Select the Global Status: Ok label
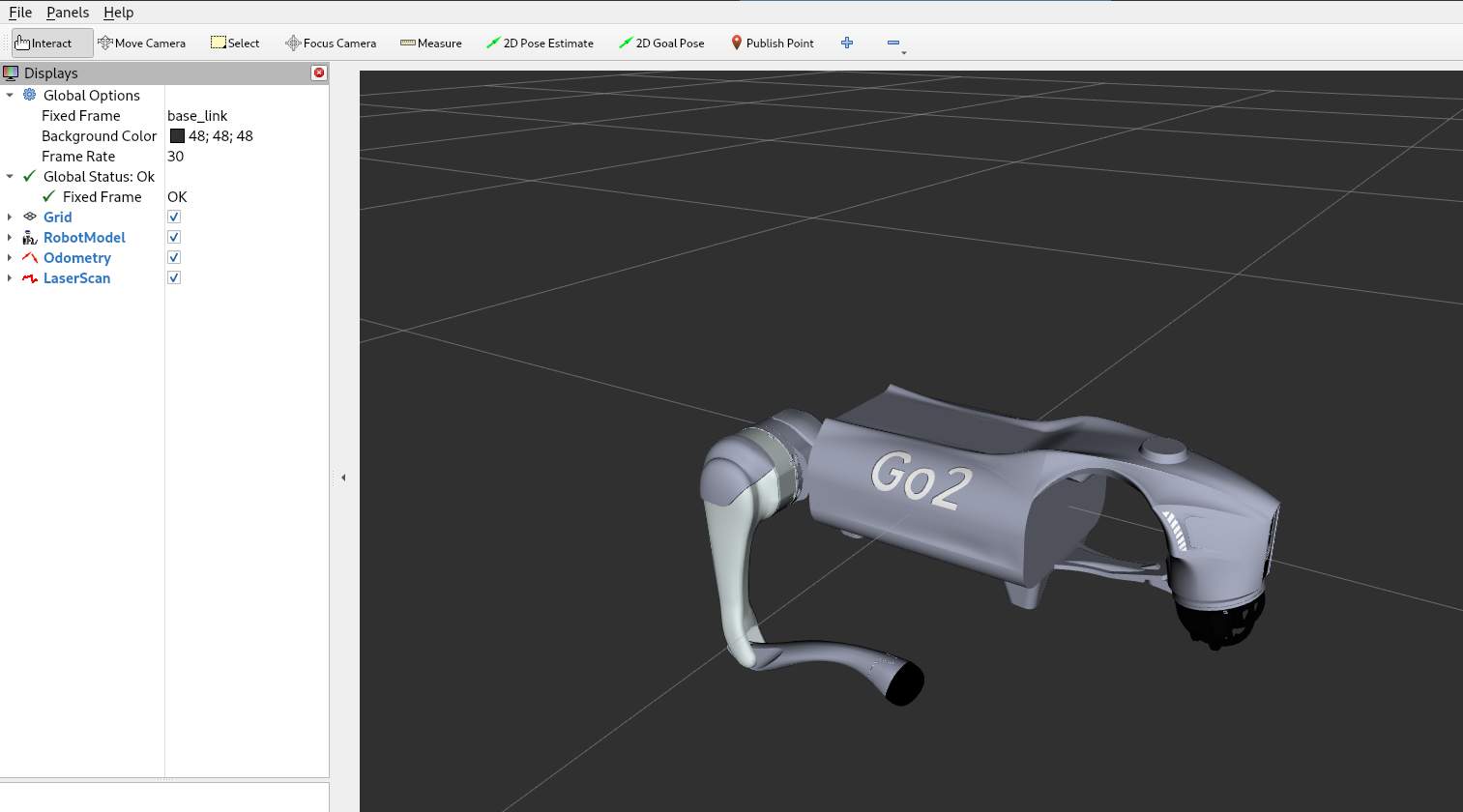Screen dimensions: 1463x812 coord(99,176)
